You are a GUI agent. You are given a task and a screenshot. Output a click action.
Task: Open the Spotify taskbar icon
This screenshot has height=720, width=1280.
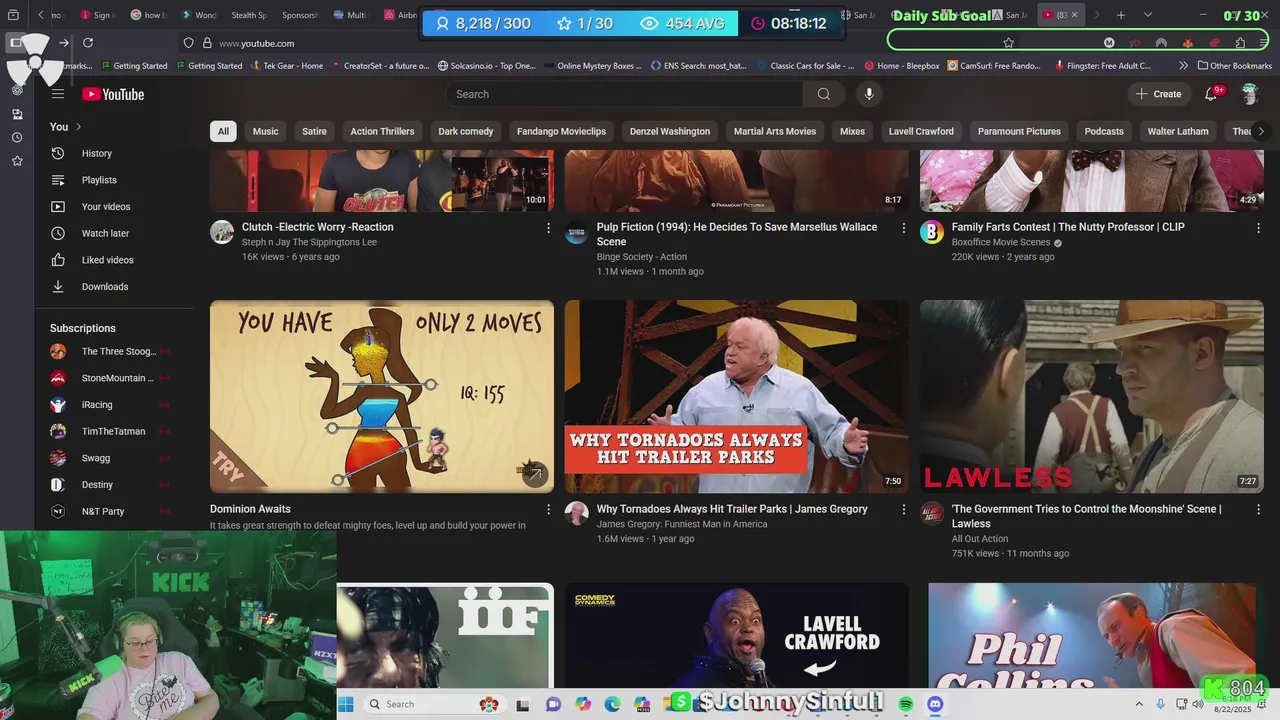pyautogui.click(x=906, y=704)
